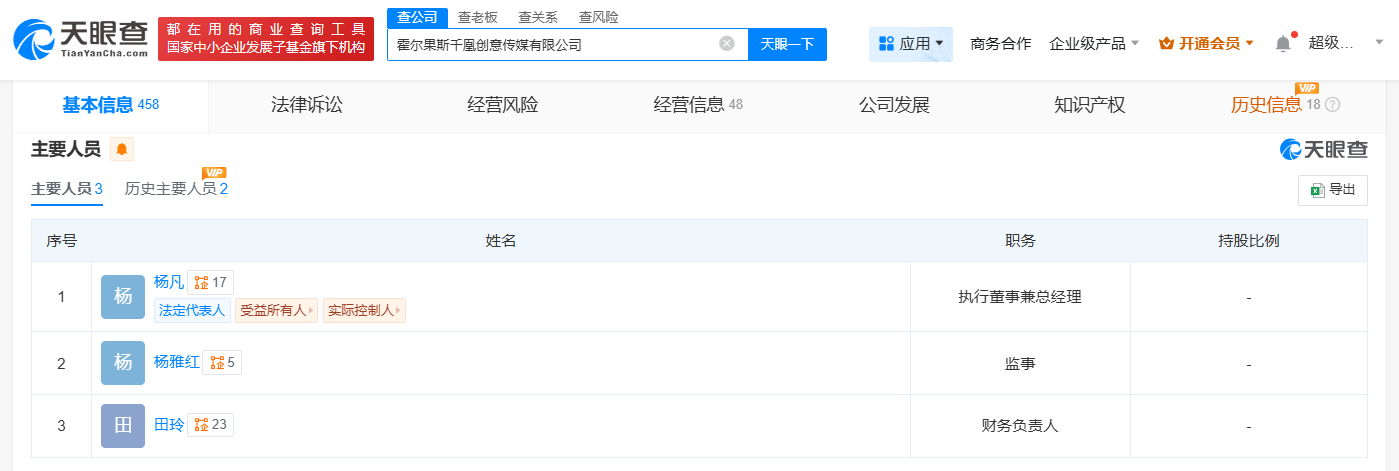Click the 导出 export button
This screenshot has height=471, width=1399.
(x=1333, y=190)
